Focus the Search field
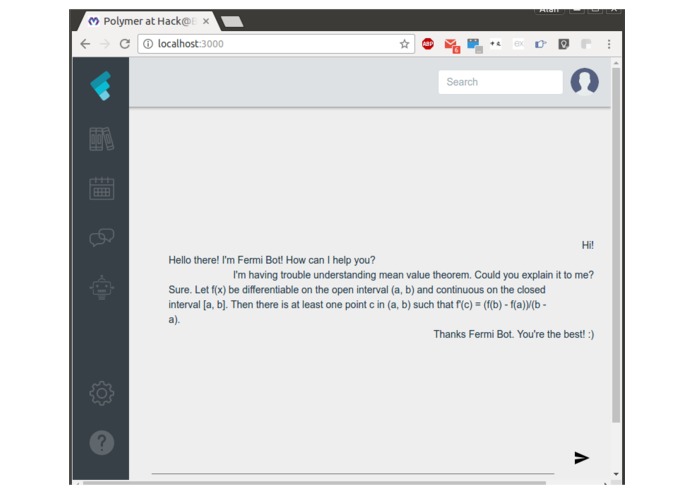The height and width of the screenshot is (494, 695). 500,82
